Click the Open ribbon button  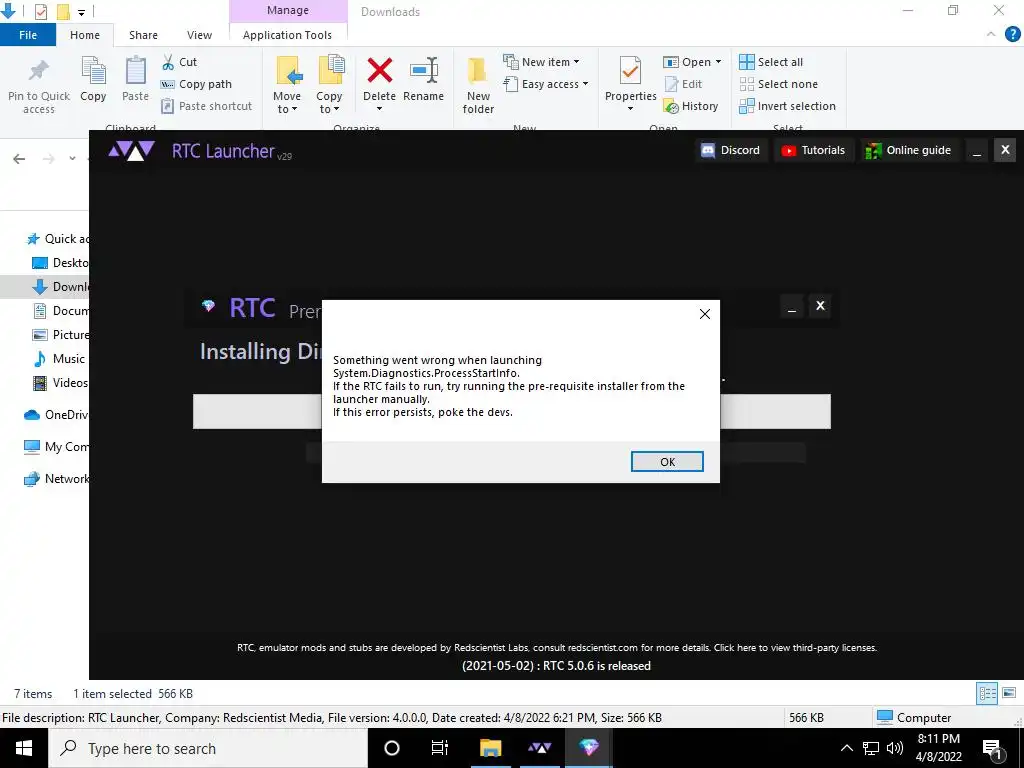[x=687, y=62]
